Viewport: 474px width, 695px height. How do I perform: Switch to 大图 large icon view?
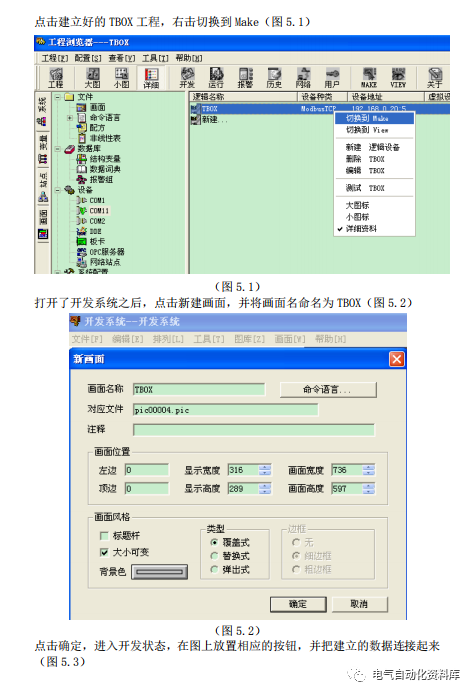click(93, 78)
